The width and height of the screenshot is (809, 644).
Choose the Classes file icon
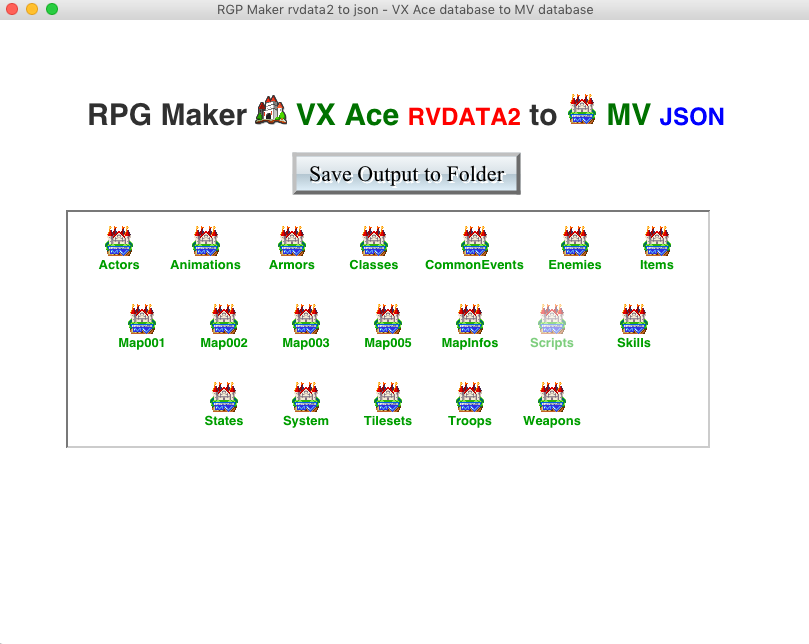(374, 242)
